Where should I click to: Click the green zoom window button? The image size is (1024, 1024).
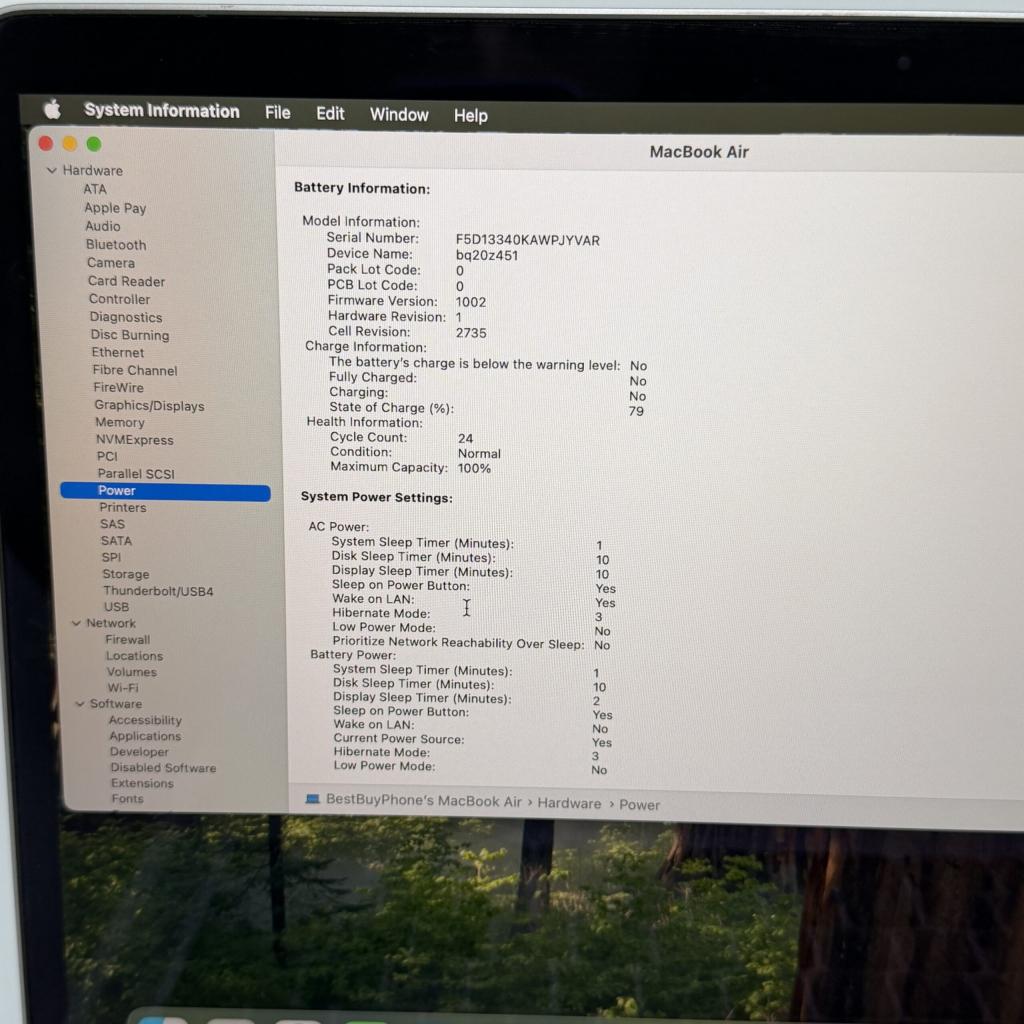coord(94,144)
